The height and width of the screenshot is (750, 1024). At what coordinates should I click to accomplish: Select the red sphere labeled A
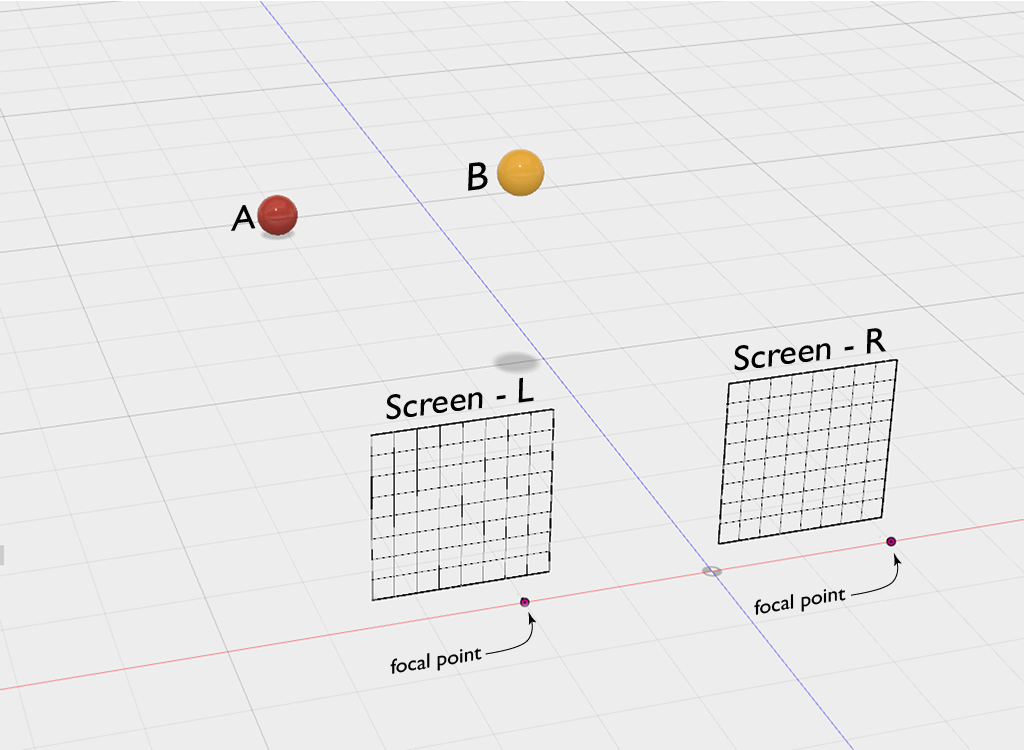coord(278,215)
